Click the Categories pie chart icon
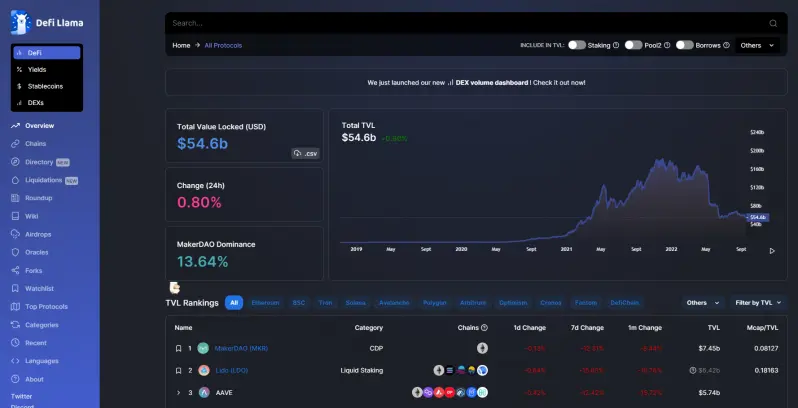Viewport: 798px width, 408px height. (x=15, y=325)
